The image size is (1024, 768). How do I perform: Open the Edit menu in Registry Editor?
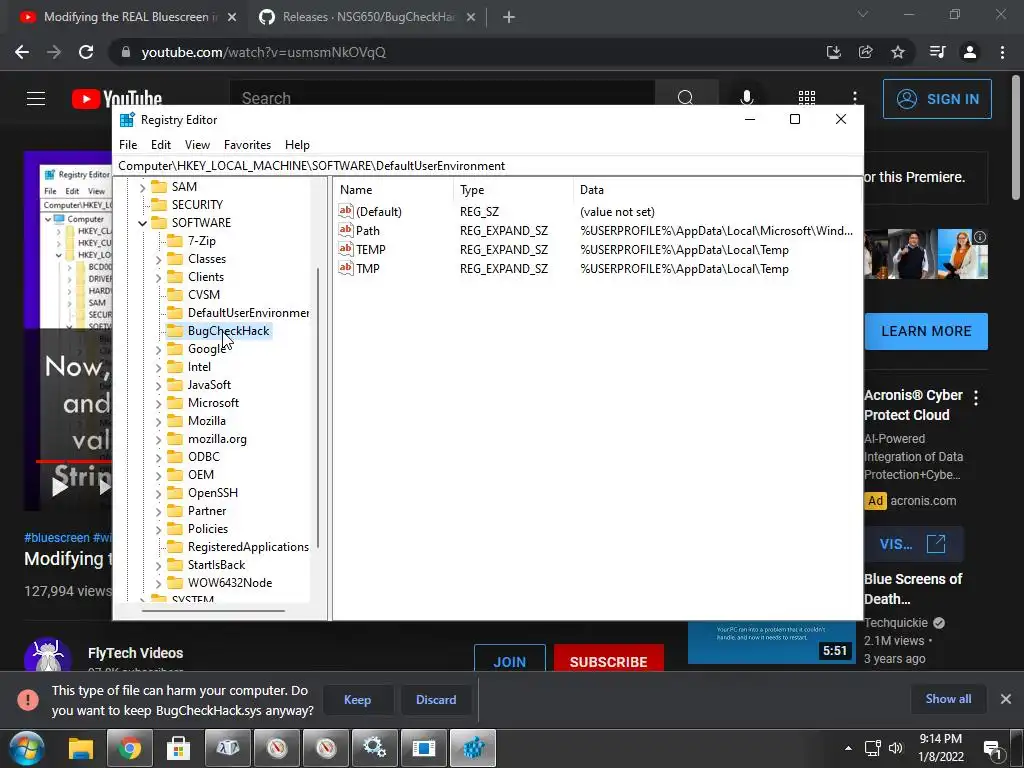(161, 145)
